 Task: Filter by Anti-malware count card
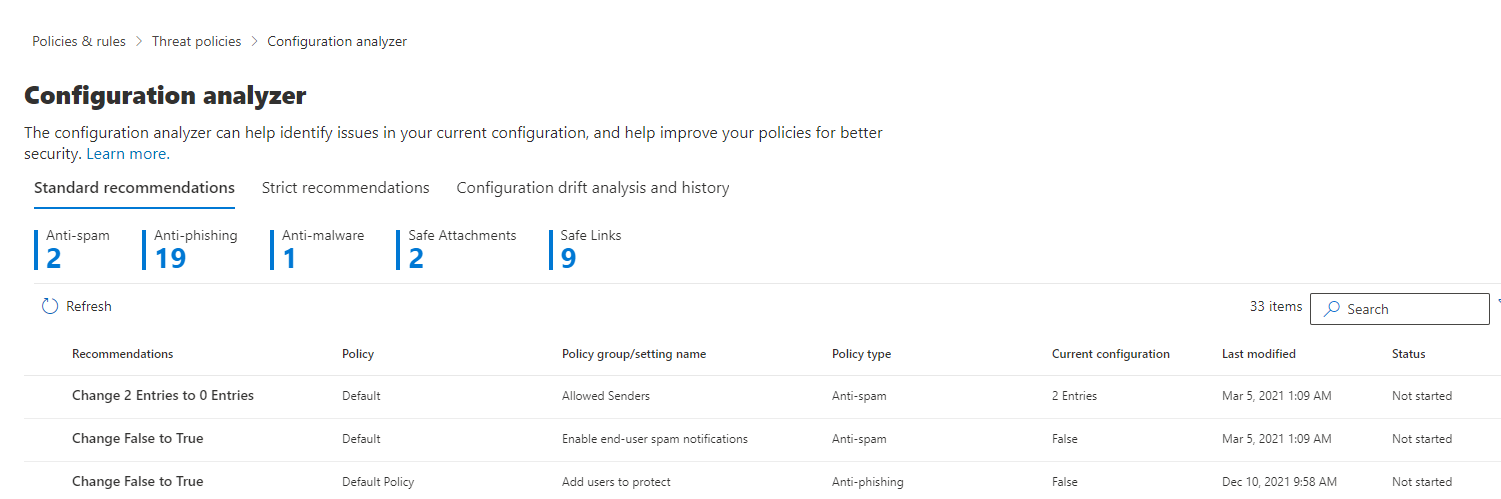(322, 250)
